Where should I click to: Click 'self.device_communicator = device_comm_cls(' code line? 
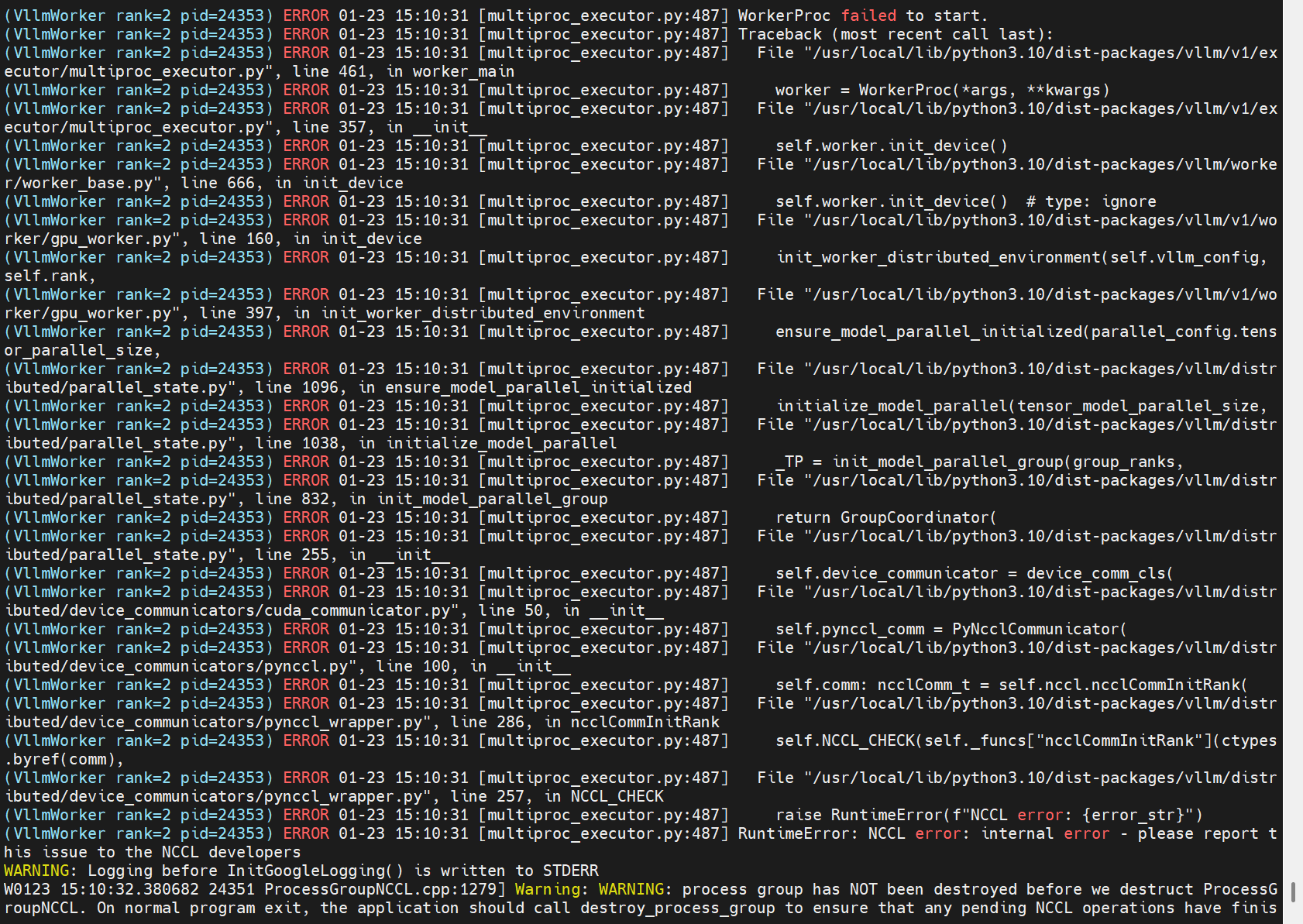(x=975, y=573)
